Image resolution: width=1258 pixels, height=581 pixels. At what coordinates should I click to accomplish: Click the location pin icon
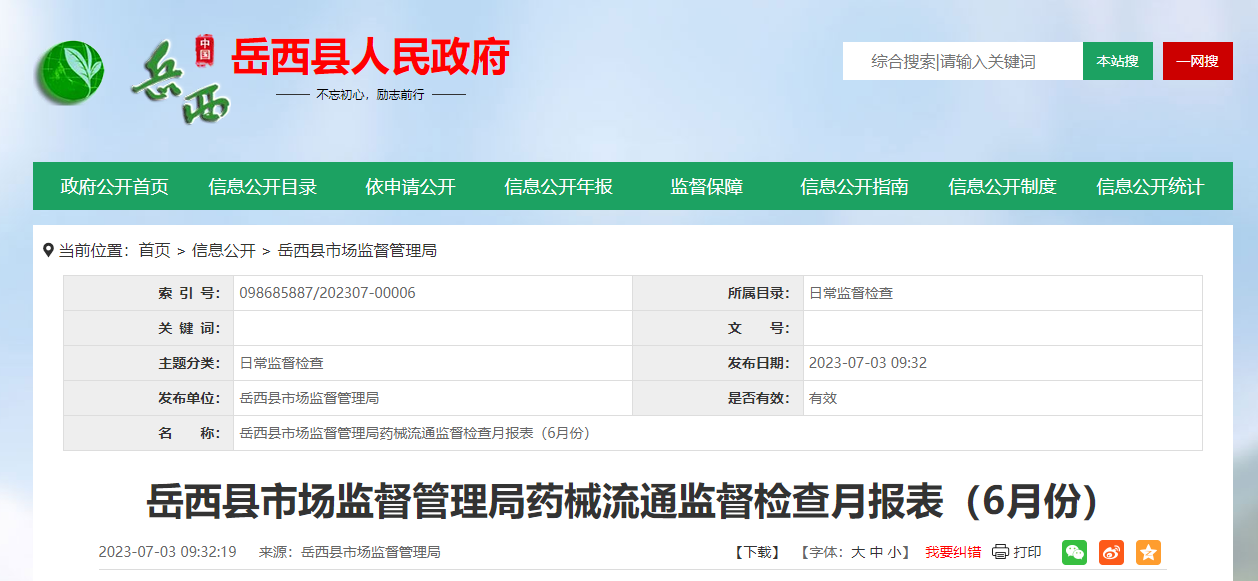point(48,250)
